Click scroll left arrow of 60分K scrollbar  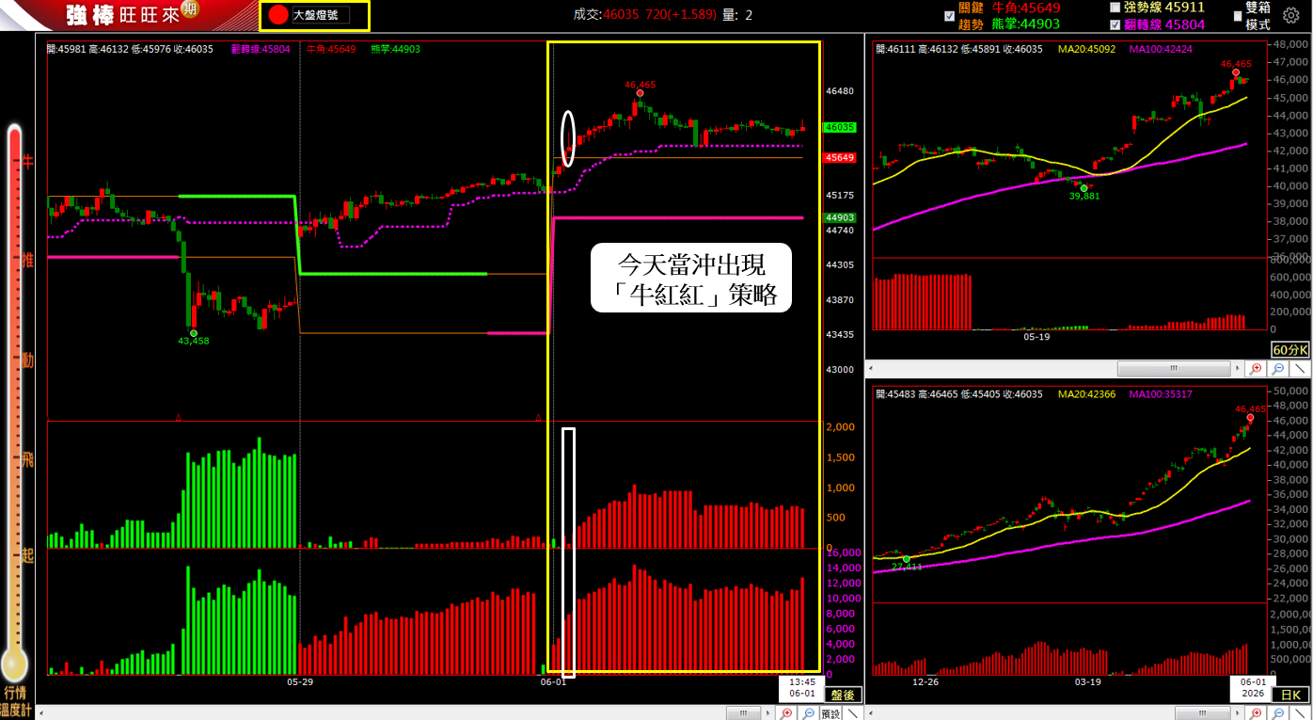(x=870, y=368)
